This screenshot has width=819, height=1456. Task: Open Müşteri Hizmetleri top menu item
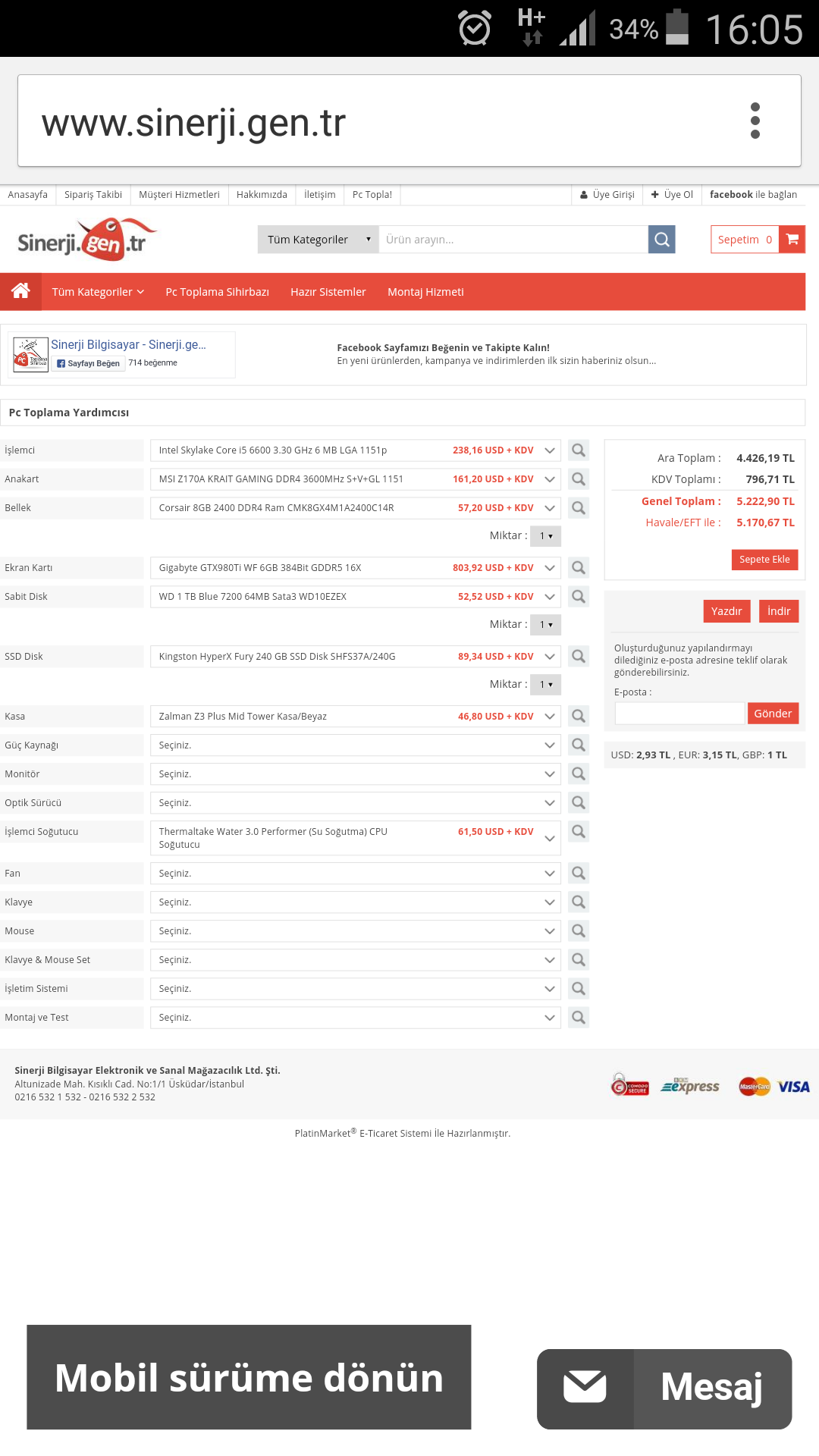179,195
